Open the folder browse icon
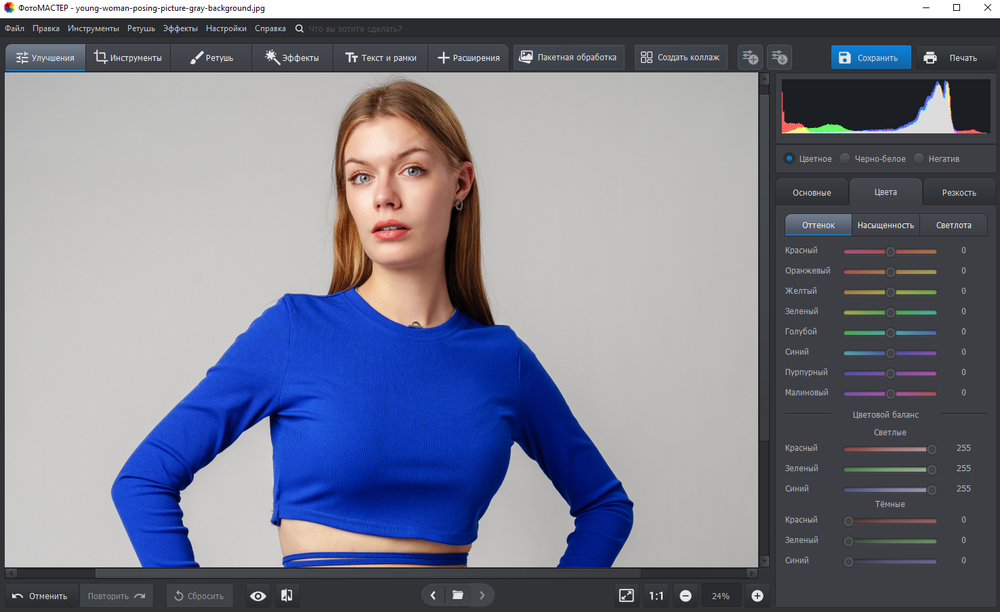 click(x=458, y=595)
